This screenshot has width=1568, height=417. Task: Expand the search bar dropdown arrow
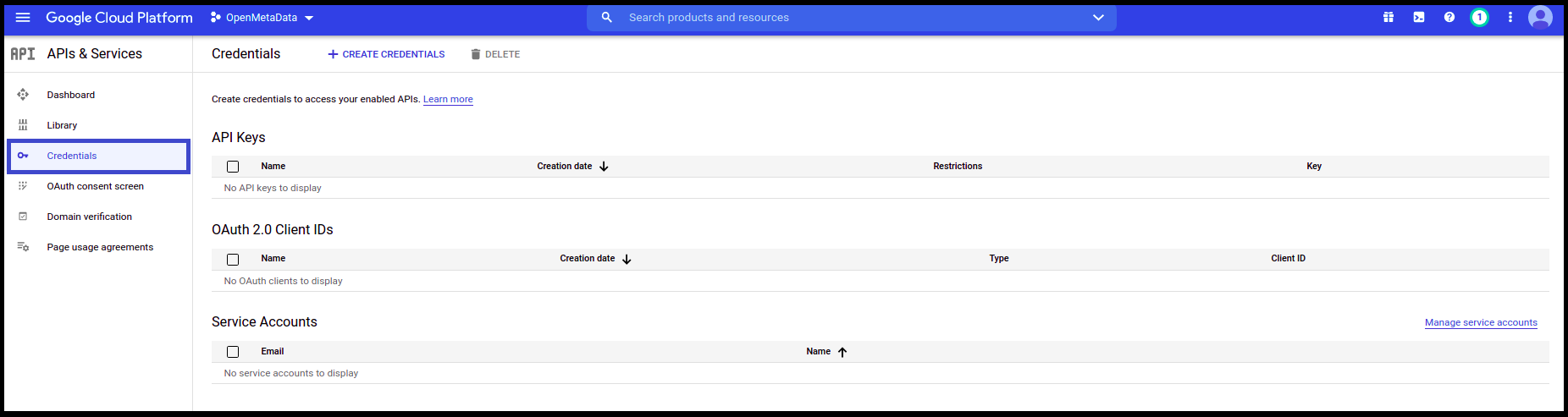pyautogui.click(x=1098, y=18)
